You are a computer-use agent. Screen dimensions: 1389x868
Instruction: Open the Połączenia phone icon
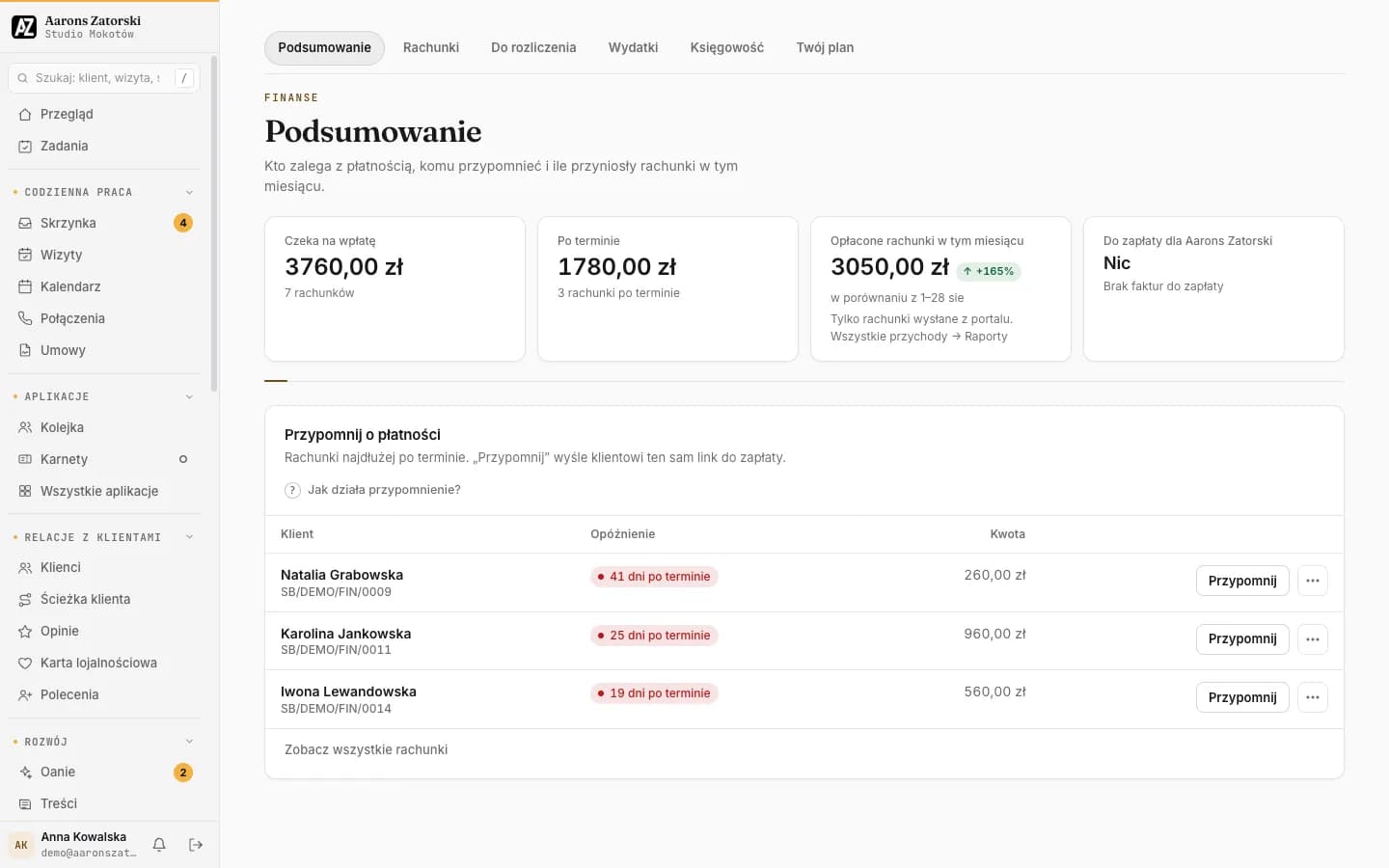(25, 318)
